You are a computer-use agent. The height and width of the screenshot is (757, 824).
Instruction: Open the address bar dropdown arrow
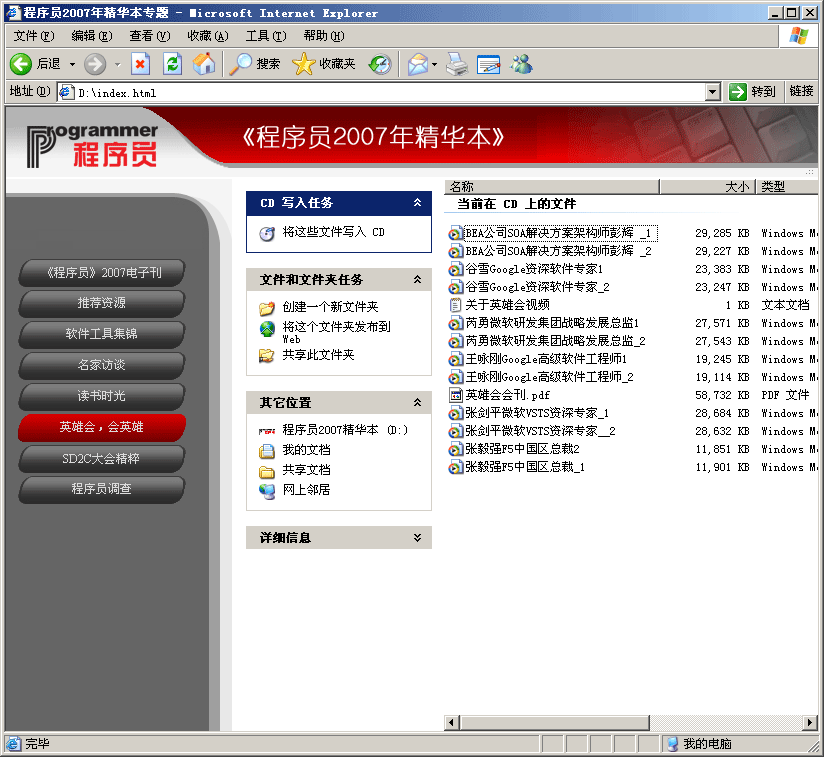click(x=712, y=92)
